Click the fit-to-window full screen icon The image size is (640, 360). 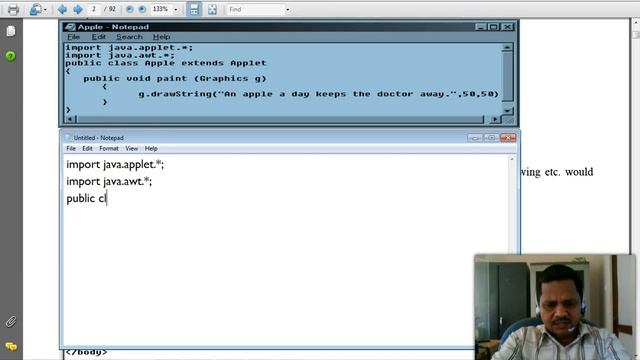(212, 9)
